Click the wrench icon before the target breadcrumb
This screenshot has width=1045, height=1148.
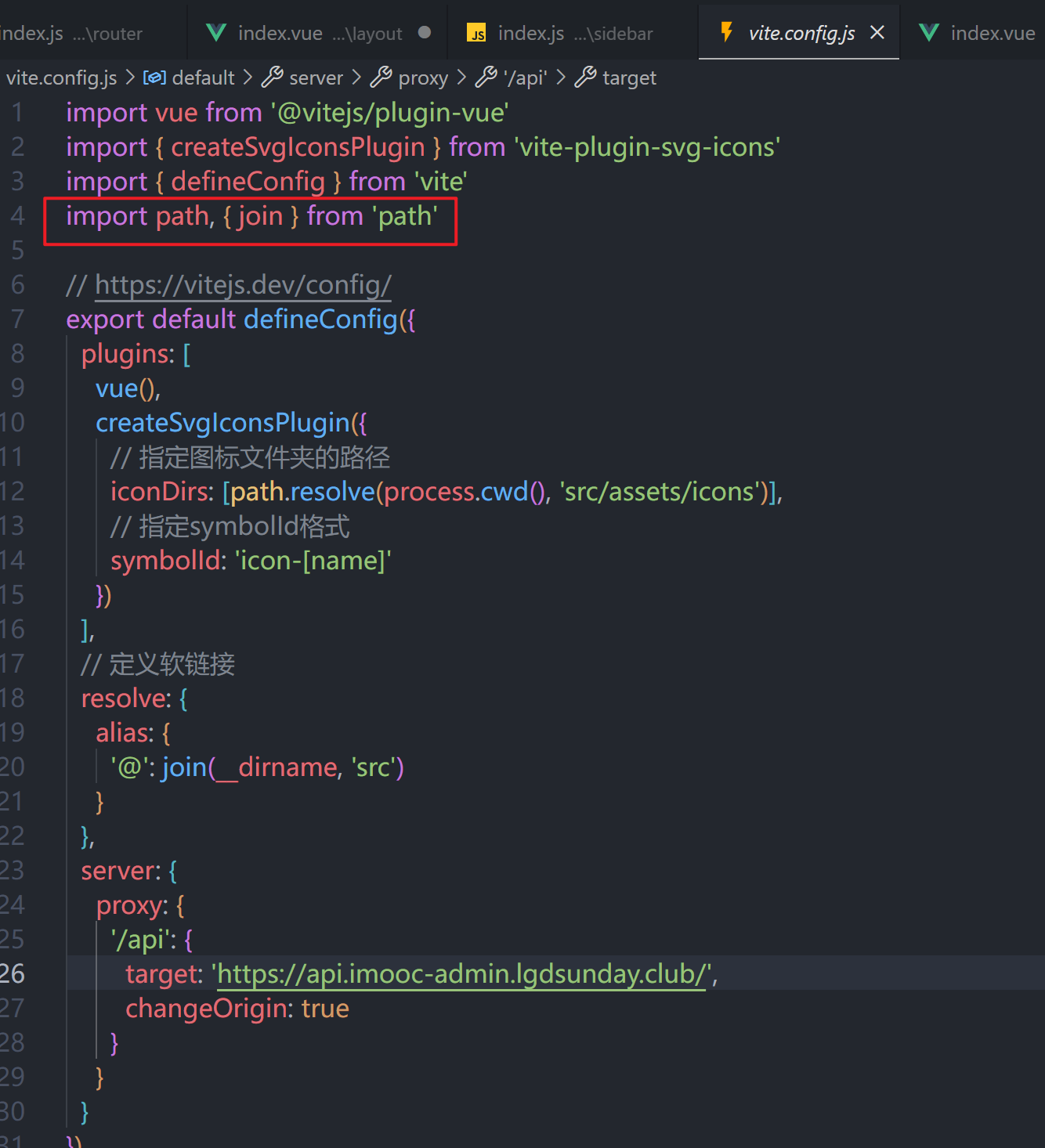tap(585, 77)
